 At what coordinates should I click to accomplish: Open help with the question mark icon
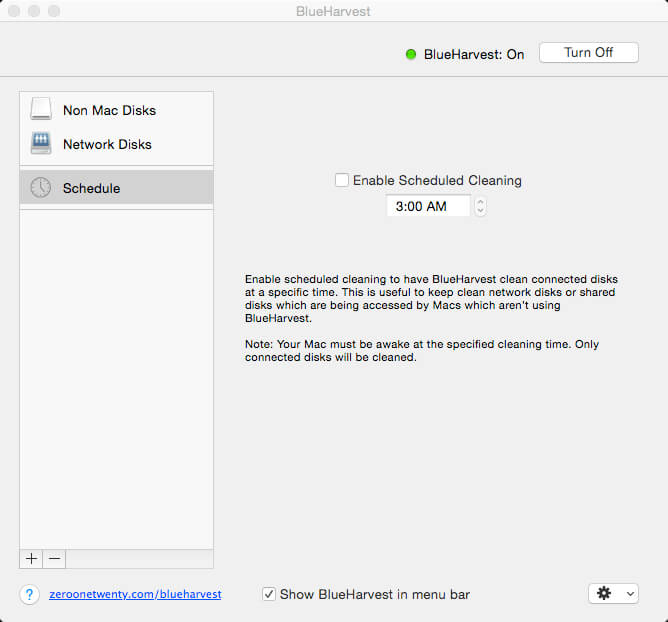click(x=29, y=594)
